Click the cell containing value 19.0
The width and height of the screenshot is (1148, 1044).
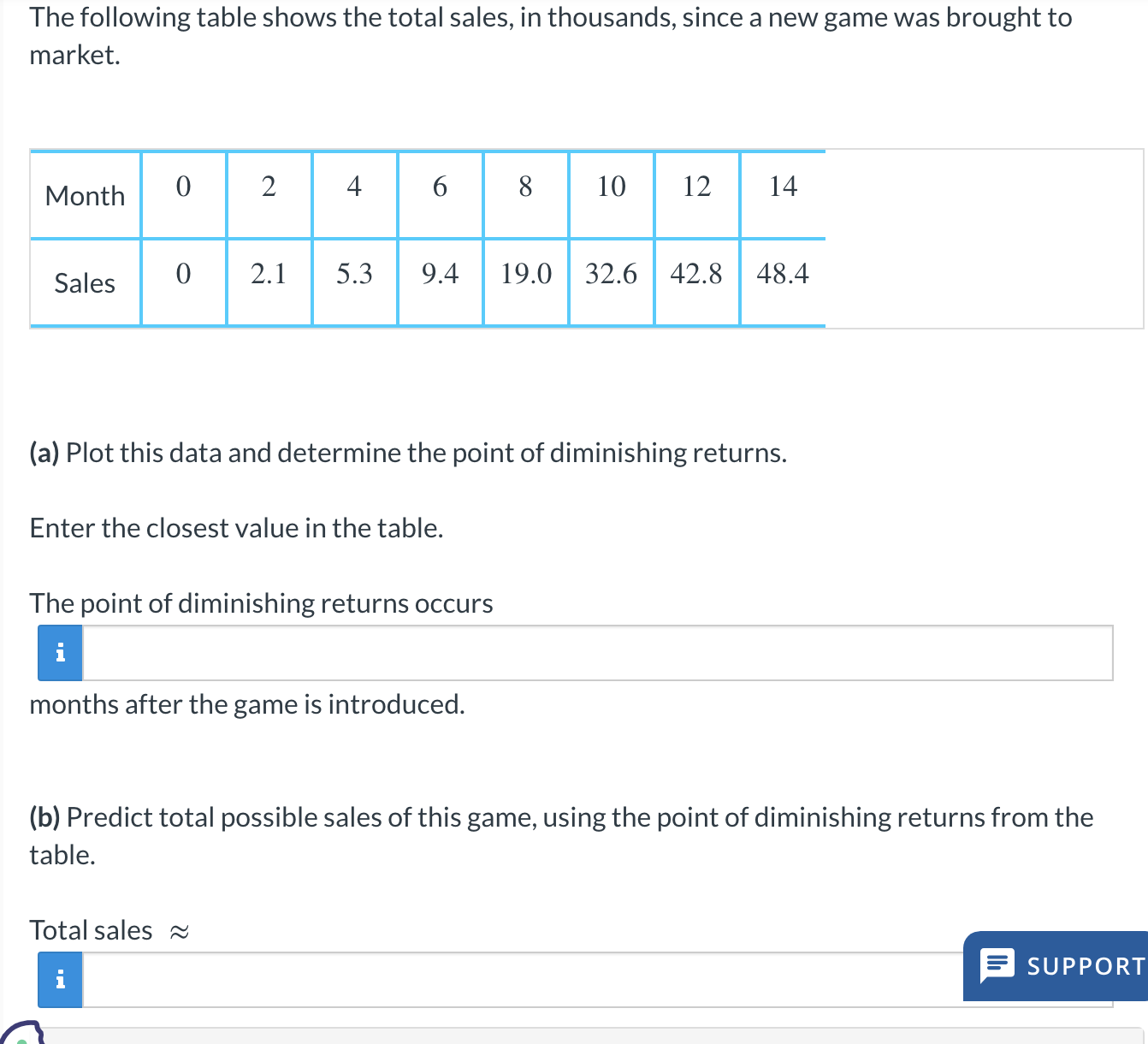pos(525,275)
